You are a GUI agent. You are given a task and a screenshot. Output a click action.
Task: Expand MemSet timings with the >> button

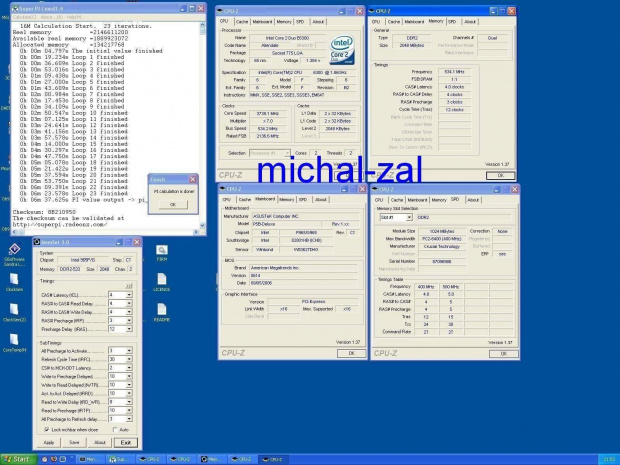129,286
